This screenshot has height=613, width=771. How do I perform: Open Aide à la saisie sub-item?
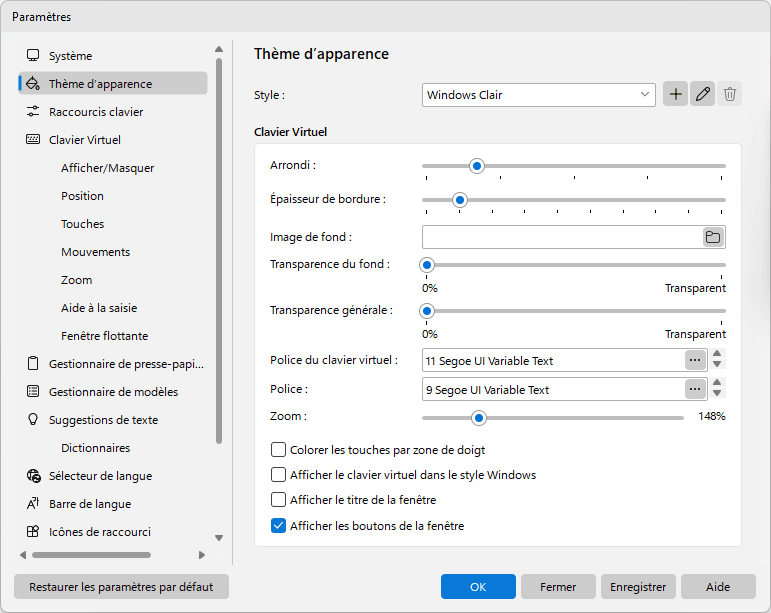(x=99, y=308)
